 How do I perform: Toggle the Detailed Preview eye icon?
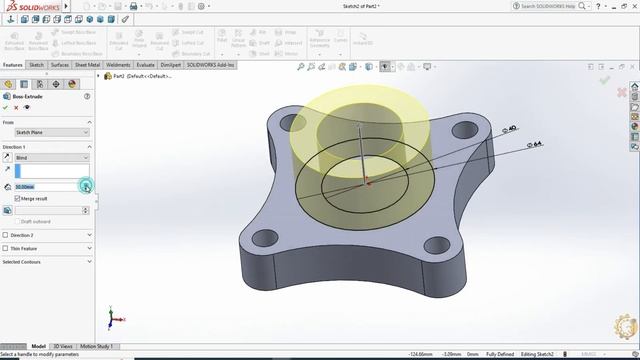(x=27, y=108)
